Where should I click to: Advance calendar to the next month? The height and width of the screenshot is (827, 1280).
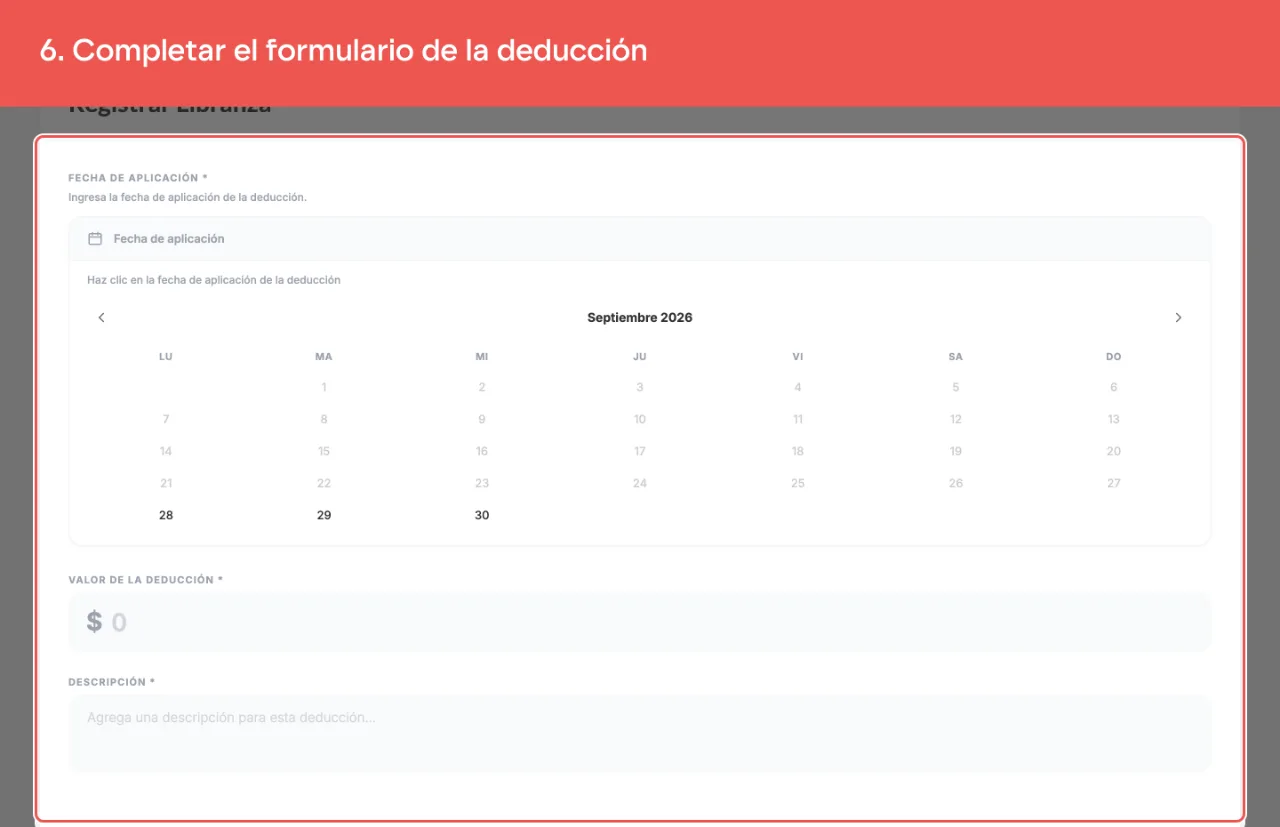click(x=1178, y=318)
